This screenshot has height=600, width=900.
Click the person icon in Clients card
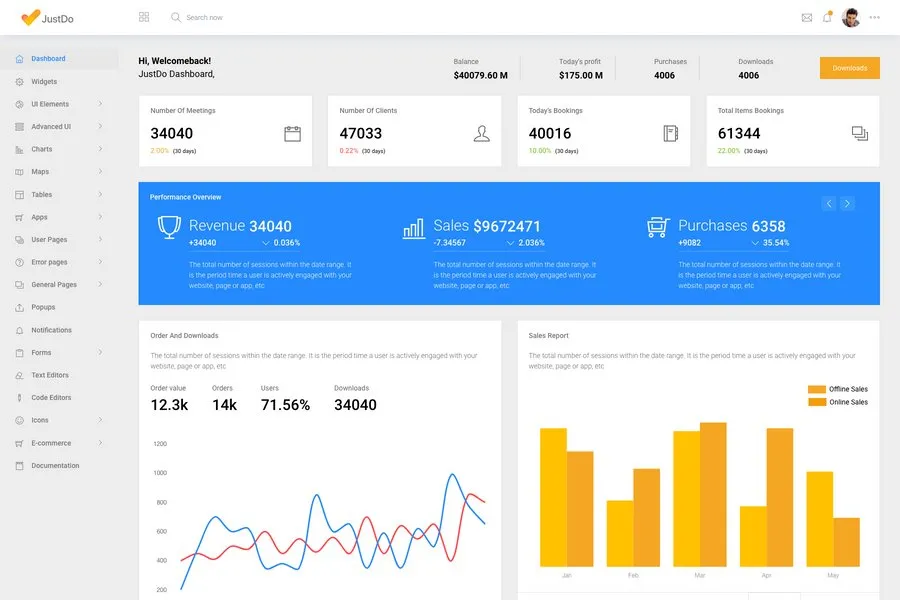coord(482,133)
